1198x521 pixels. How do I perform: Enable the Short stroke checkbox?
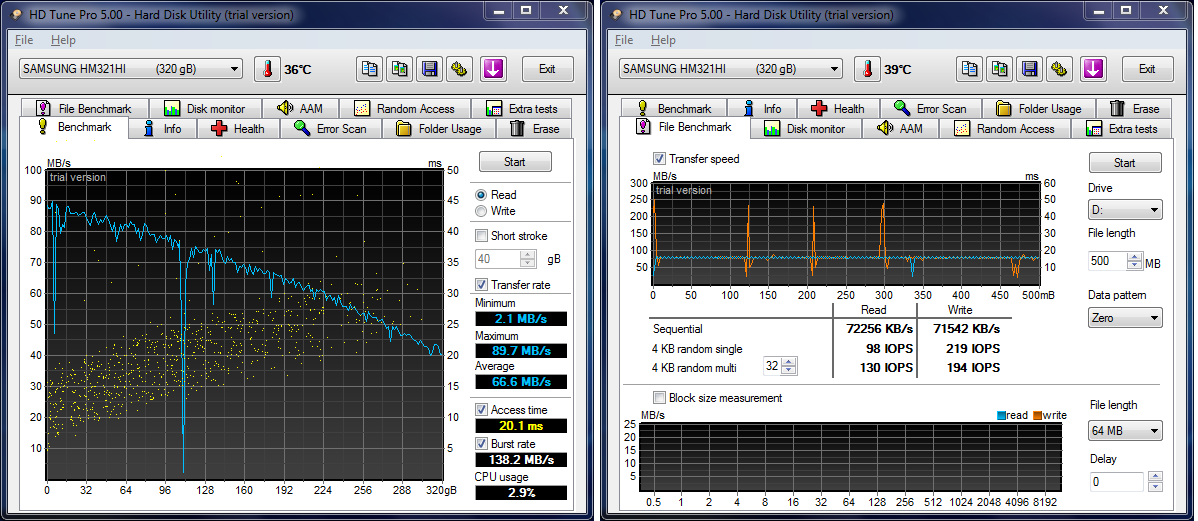click(482, 236)
